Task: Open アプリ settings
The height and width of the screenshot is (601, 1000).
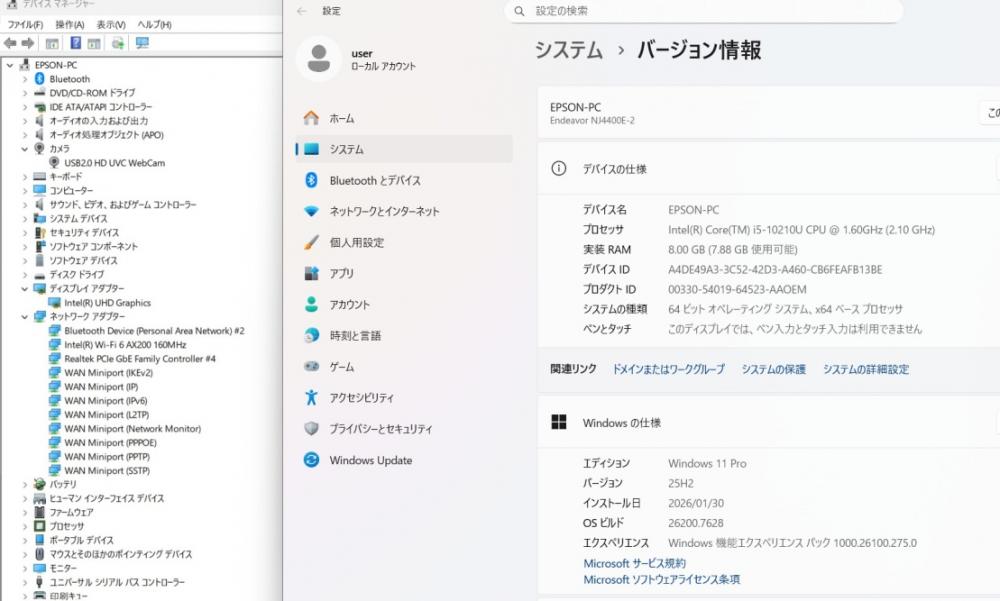Action: point(404,273)
